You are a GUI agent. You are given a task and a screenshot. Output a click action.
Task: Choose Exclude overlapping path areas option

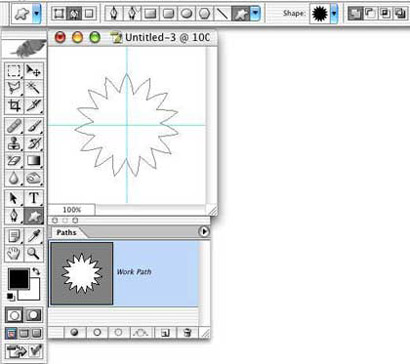[x=400, y=13]
